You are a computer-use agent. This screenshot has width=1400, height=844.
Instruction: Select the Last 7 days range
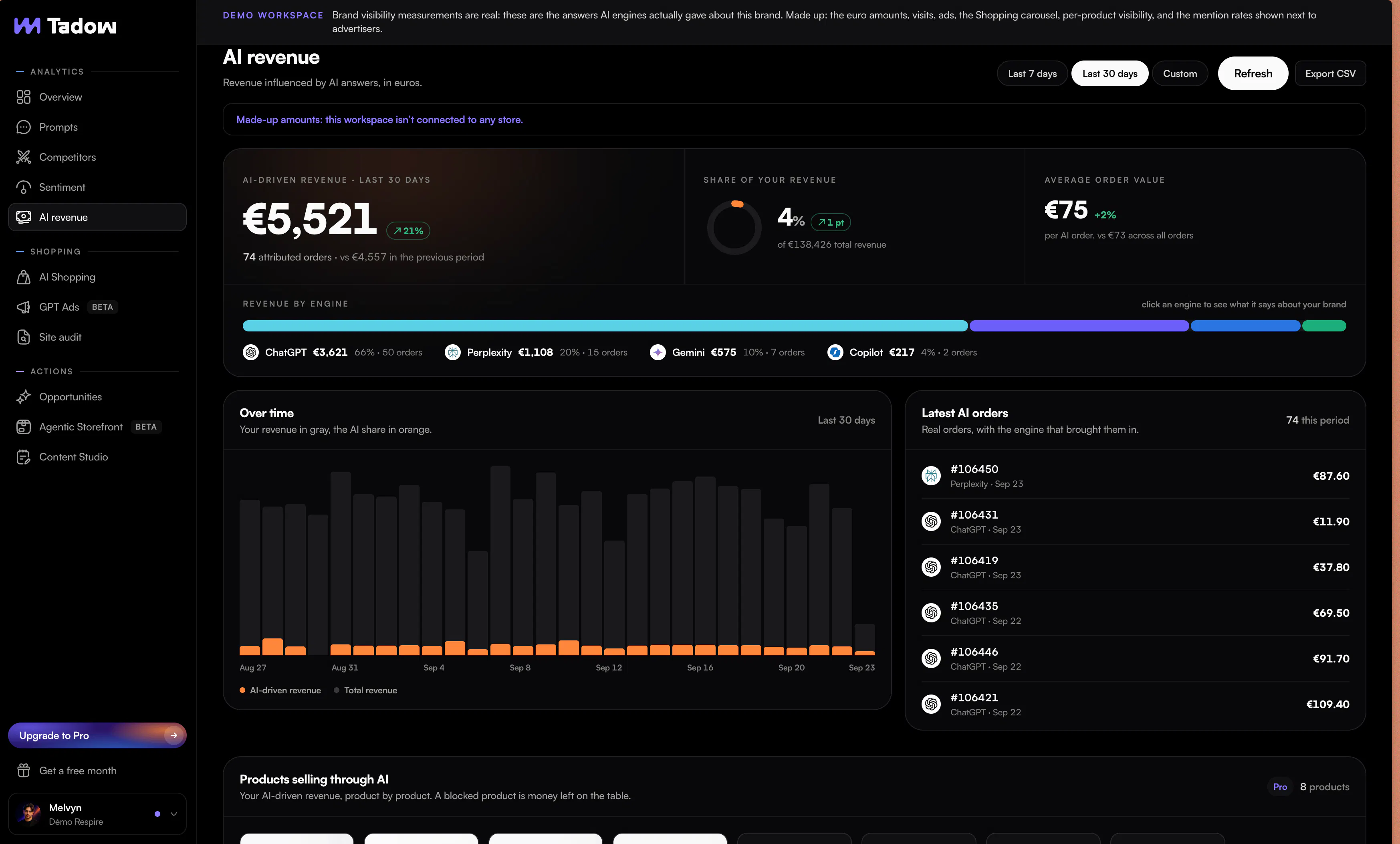pyautogui.click(x=1032, y=74)
